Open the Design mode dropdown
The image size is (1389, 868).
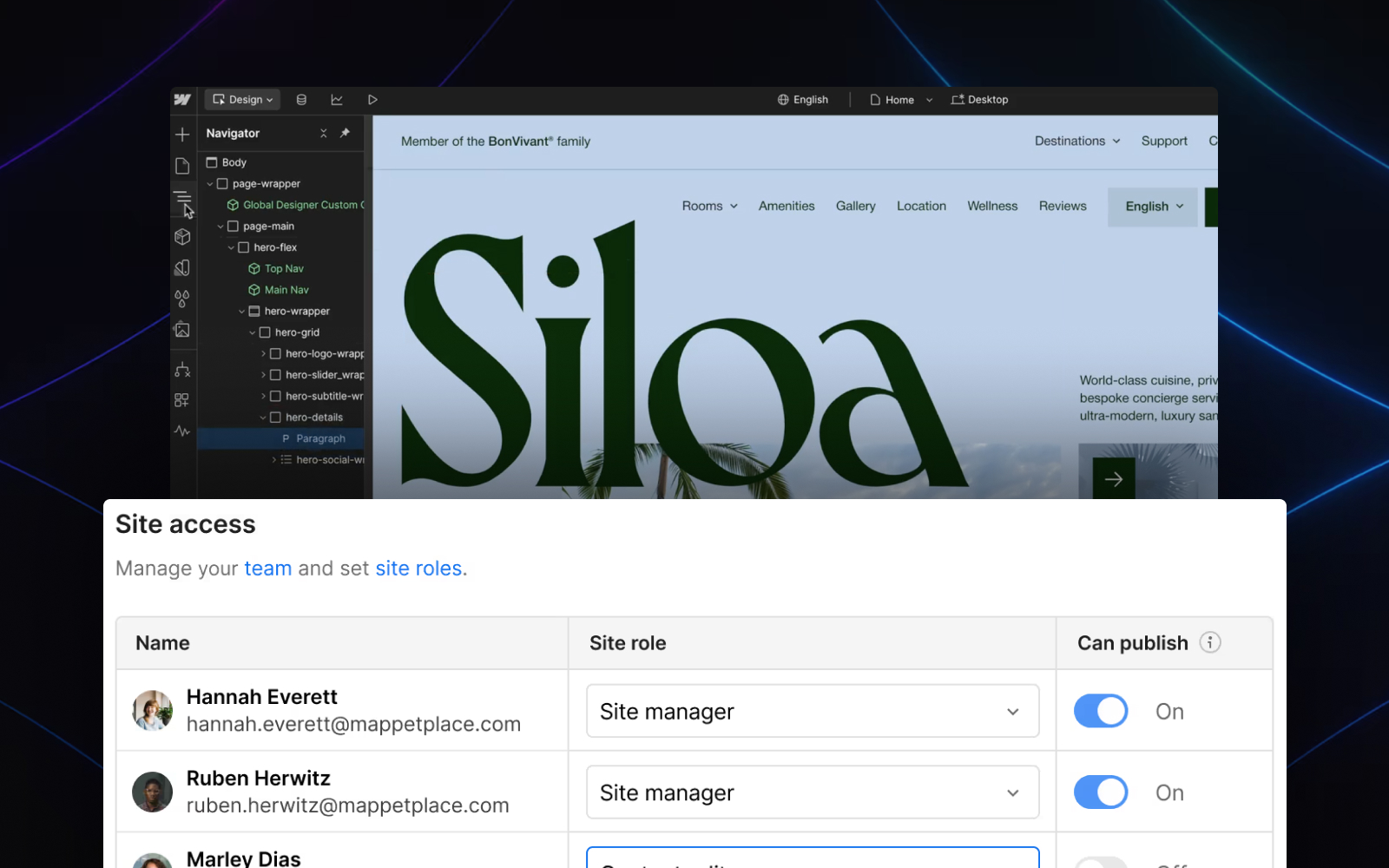click(243, 100)
